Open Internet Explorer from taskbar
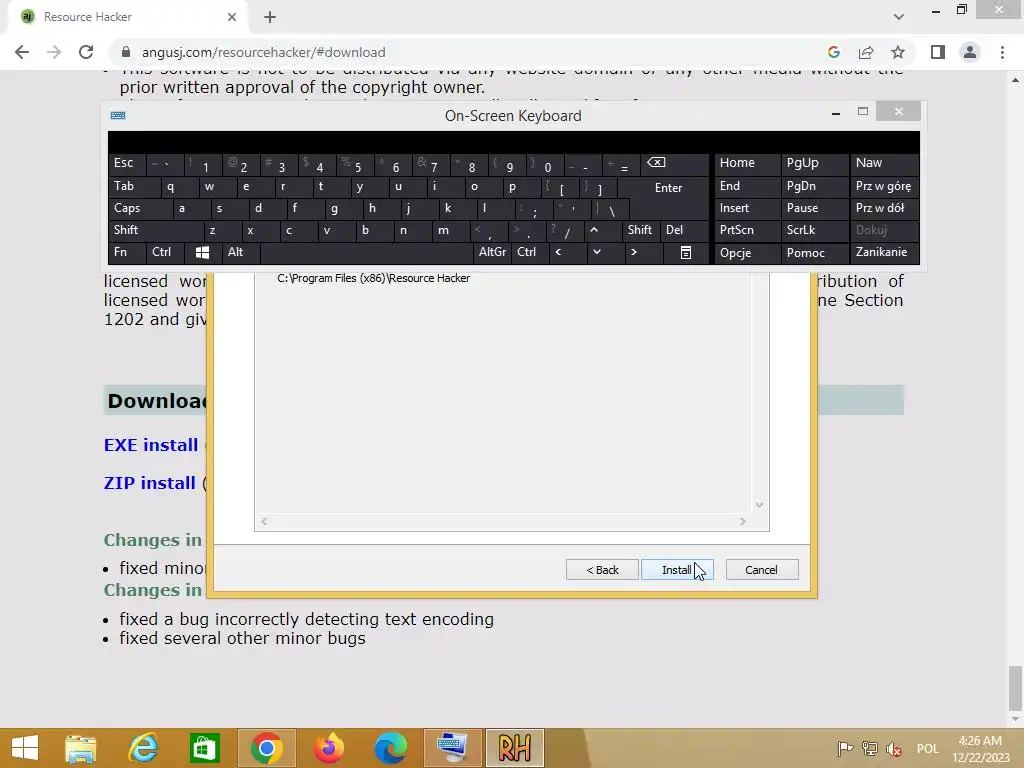This screenshot has height=768, width=1024. (x=143, y=748)
